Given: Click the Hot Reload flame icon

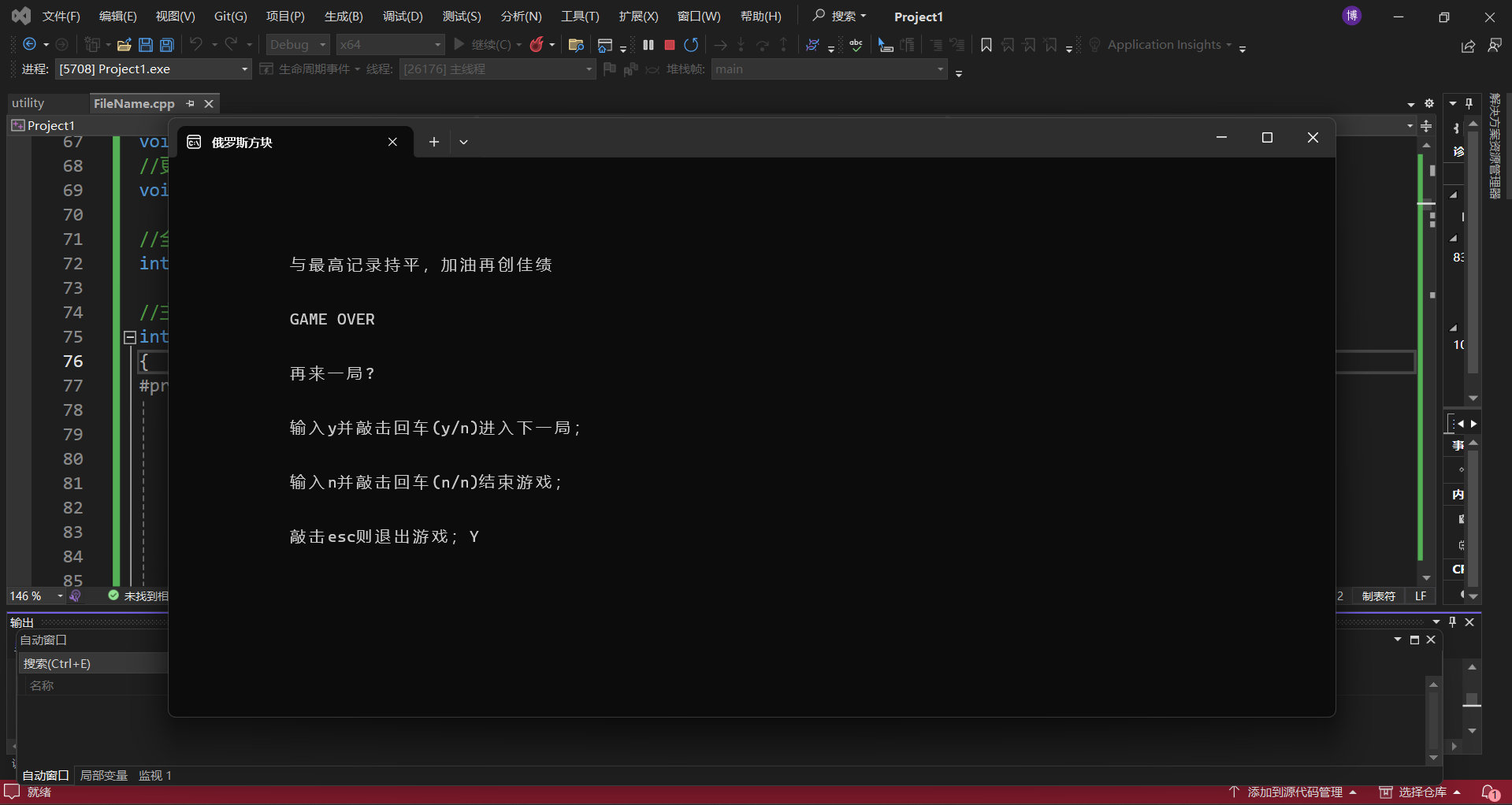Looking at the screenshot, I should (x=537, y=45).
